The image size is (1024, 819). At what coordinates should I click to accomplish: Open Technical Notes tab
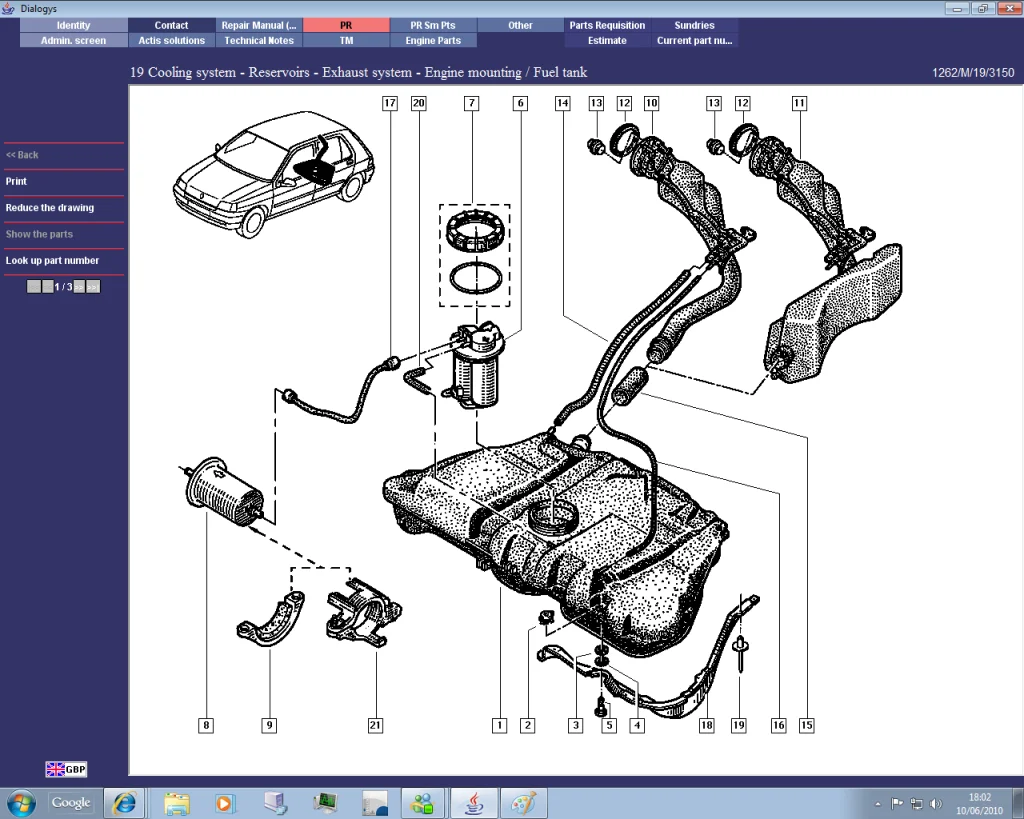259,40
